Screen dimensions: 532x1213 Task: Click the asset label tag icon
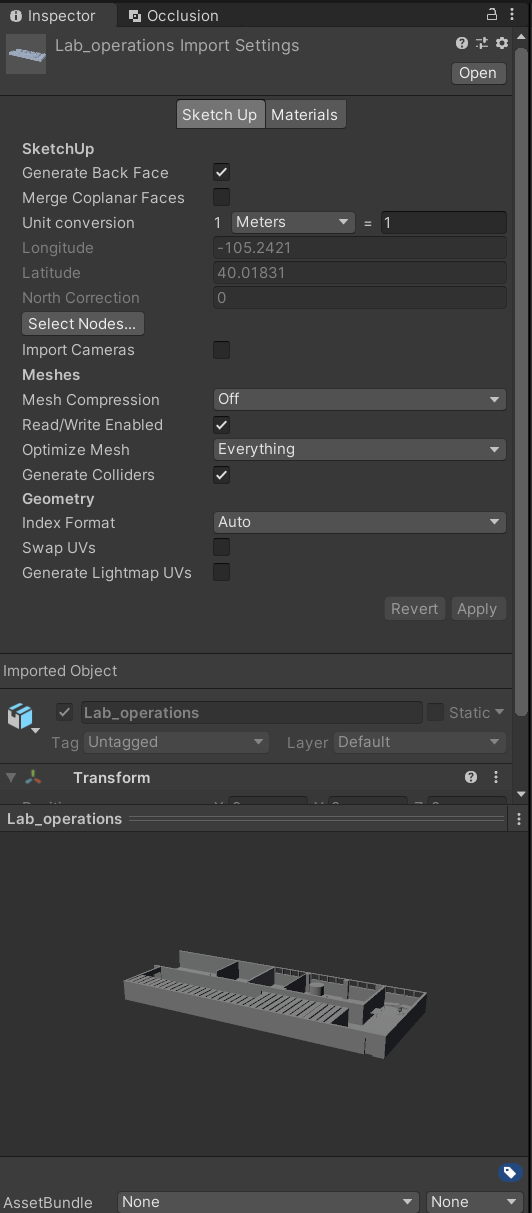pos(509,1172)
